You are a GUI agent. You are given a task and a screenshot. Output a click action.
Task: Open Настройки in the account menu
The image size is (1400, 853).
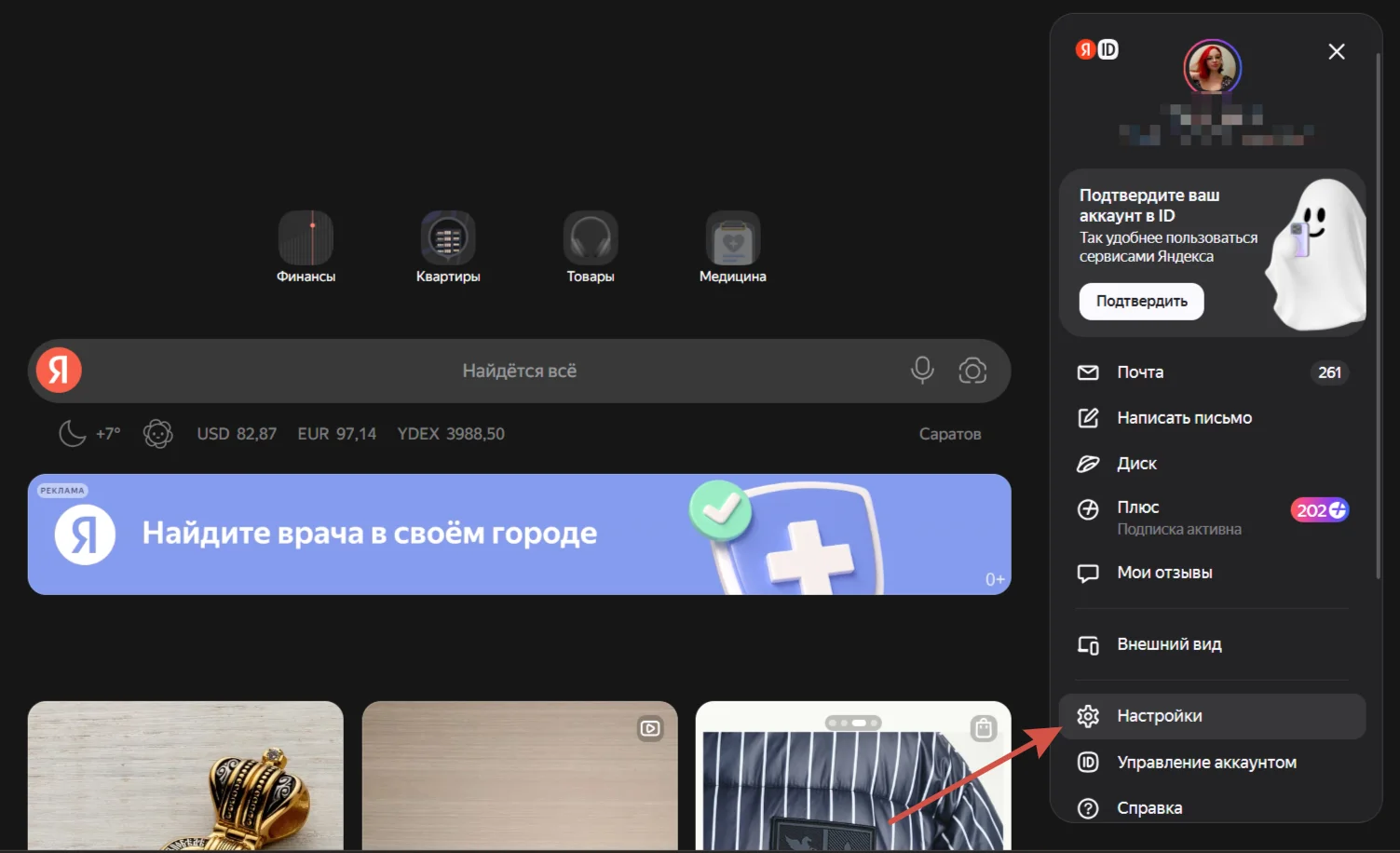click(x=1212, y=716)
